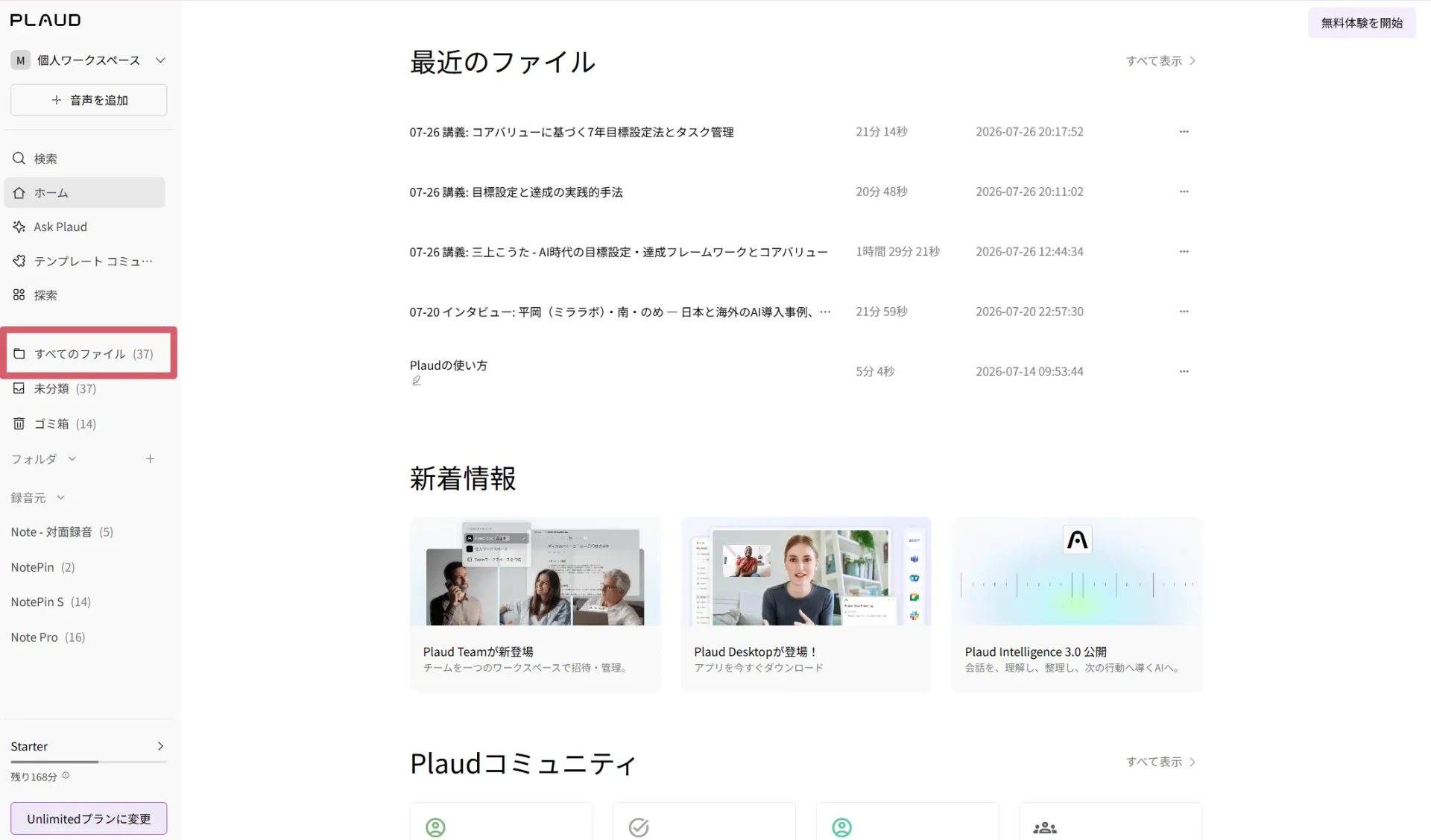This screenshot has width=1431, height=840.
Task: Open more options for 目標設定と達成の実践的手法 file
Action: tap(1184, 192)
